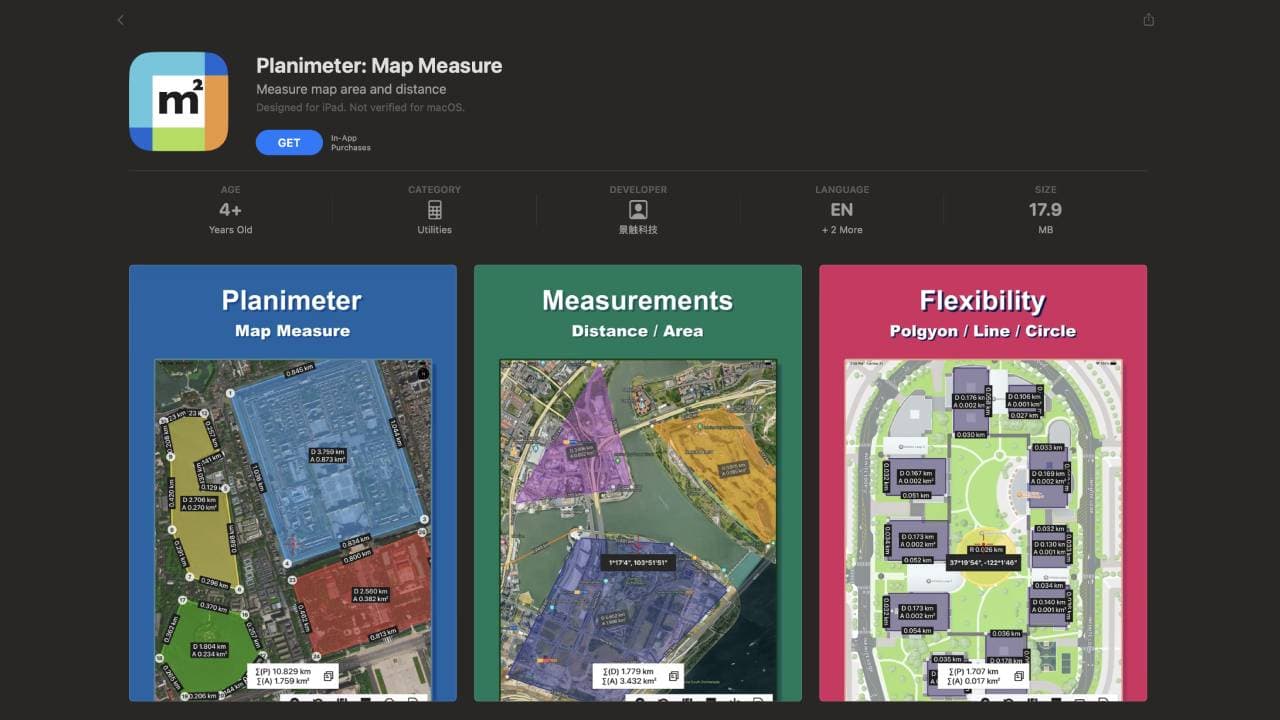The height and width of the screenshot is (720, 1280).
Task: Click D 3.759 km label in the blue polygon
Action: tap(327, 455)
